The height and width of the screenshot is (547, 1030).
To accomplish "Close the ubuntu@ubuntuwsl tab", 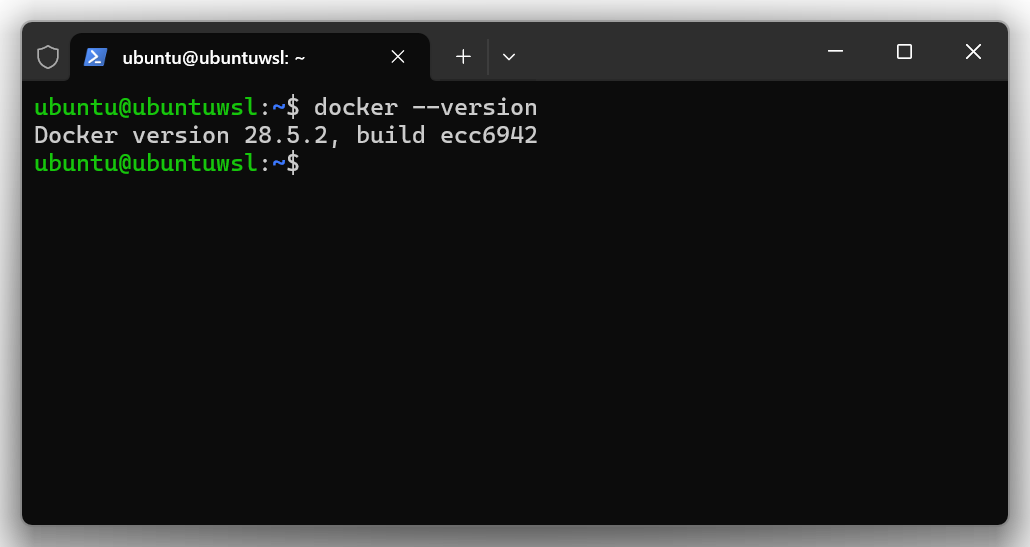I will pyautogui.click(x=398, y=57).
